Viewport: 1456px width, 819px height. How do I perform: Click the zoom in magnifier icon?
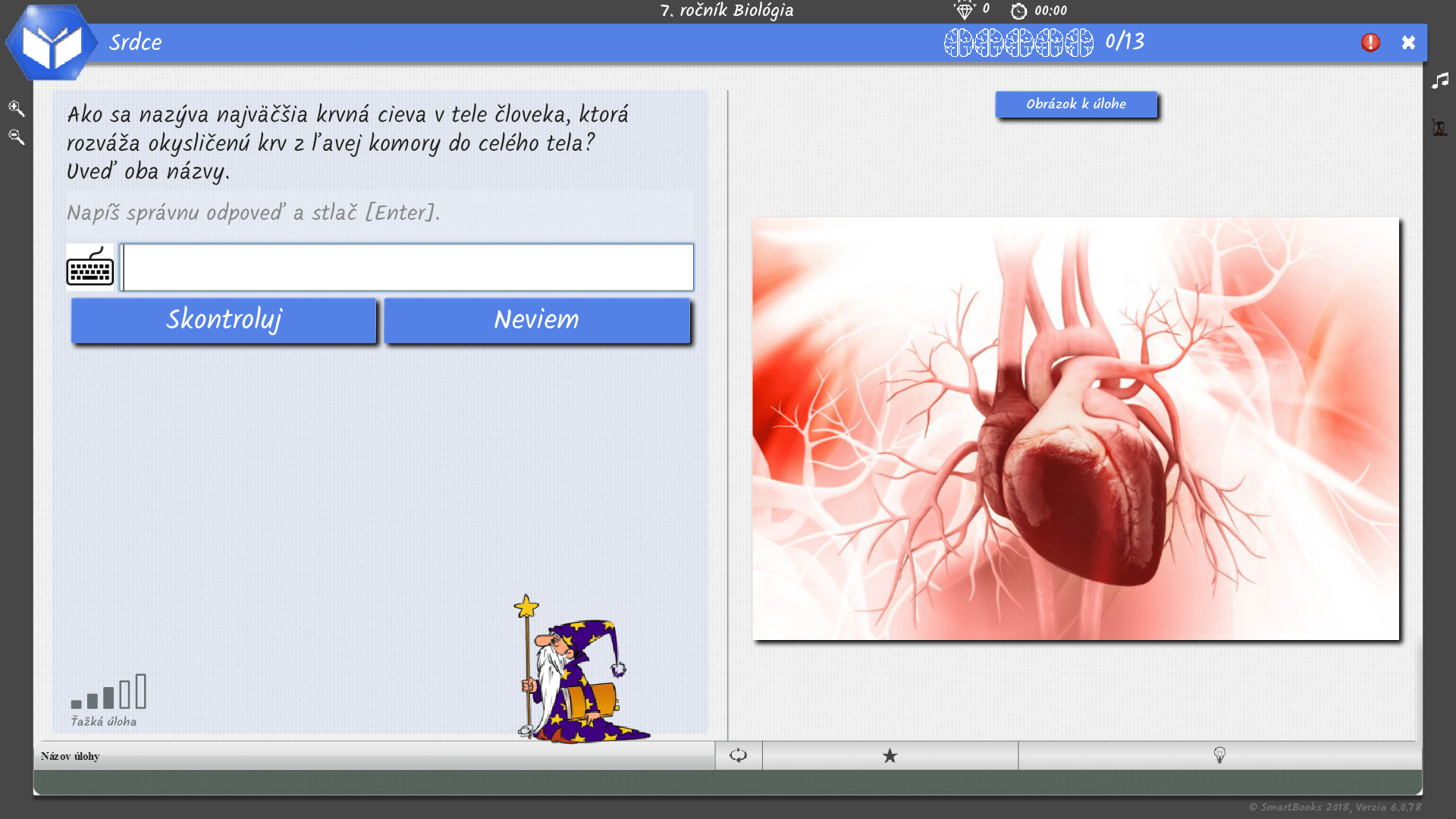pyautogui.click(x=16, y=108)
